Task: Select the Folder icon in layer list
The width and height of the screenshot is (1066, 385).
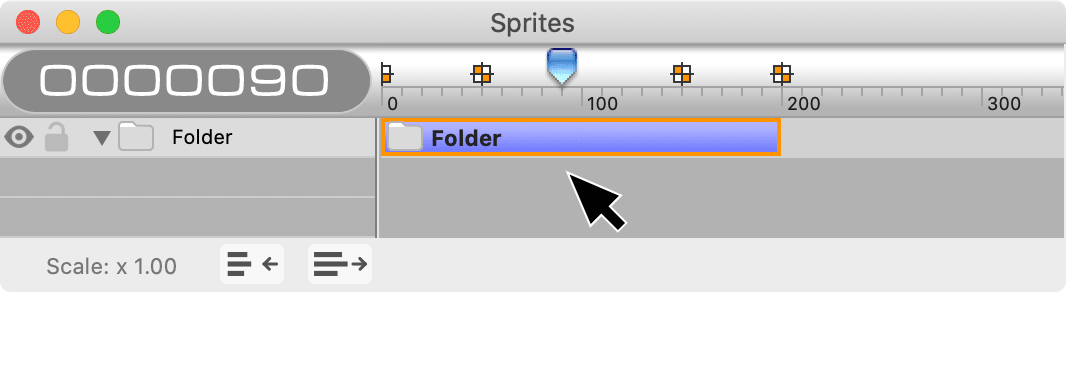Action: (136, 137)
